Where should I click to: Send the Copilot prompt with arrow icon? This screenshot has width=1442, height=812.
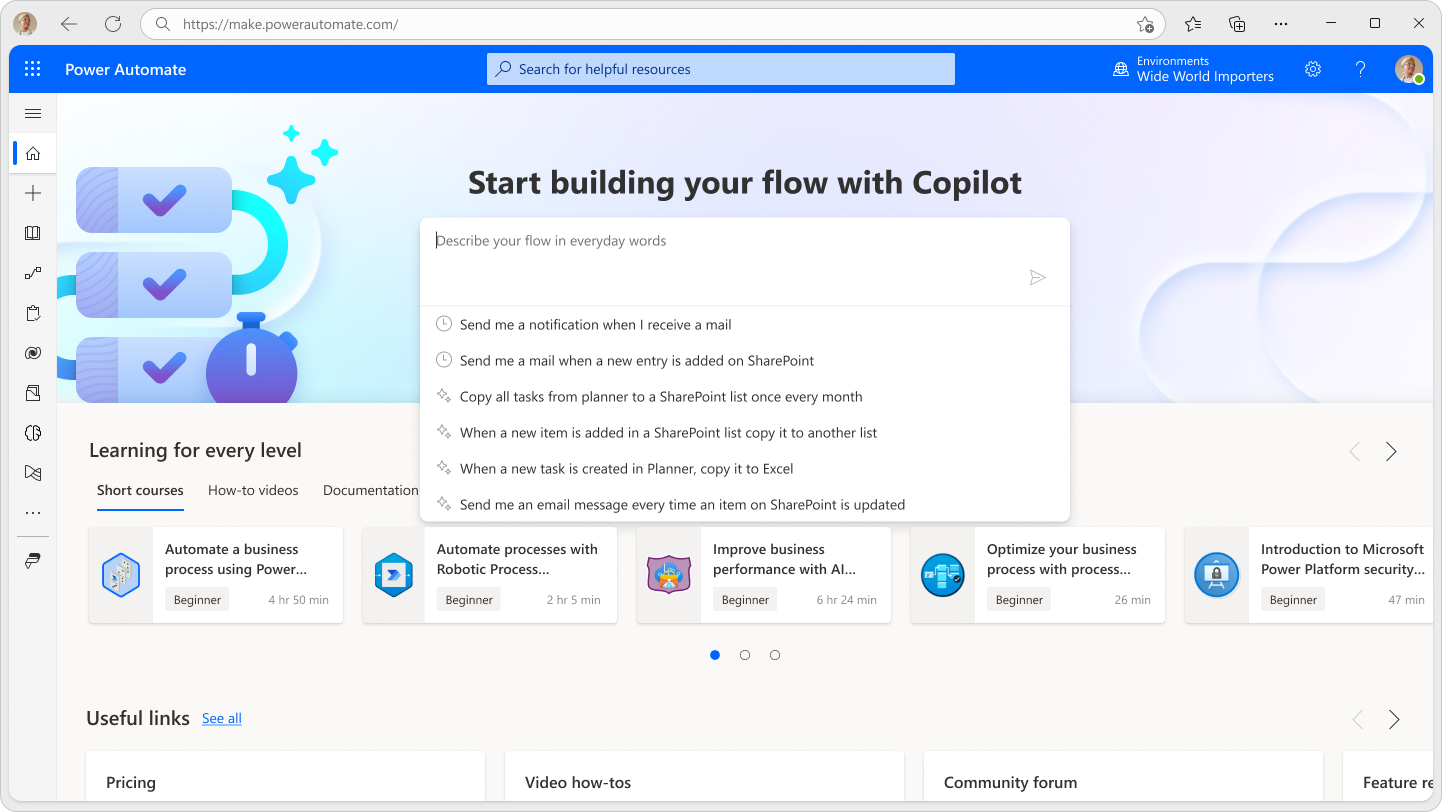(1038, 278)
